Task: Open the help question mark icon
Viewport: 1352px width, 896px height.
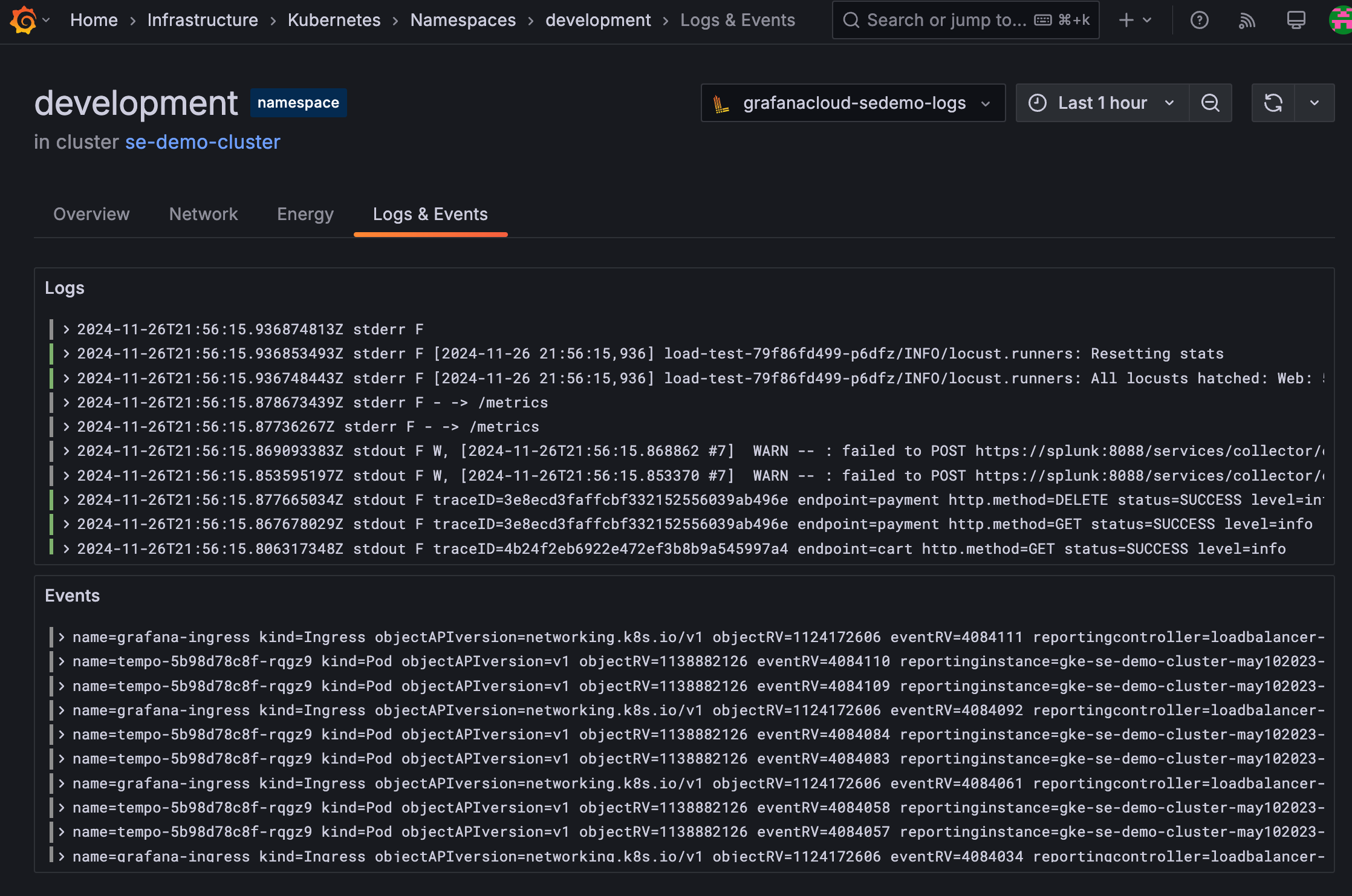Action: click(1199, 20)
